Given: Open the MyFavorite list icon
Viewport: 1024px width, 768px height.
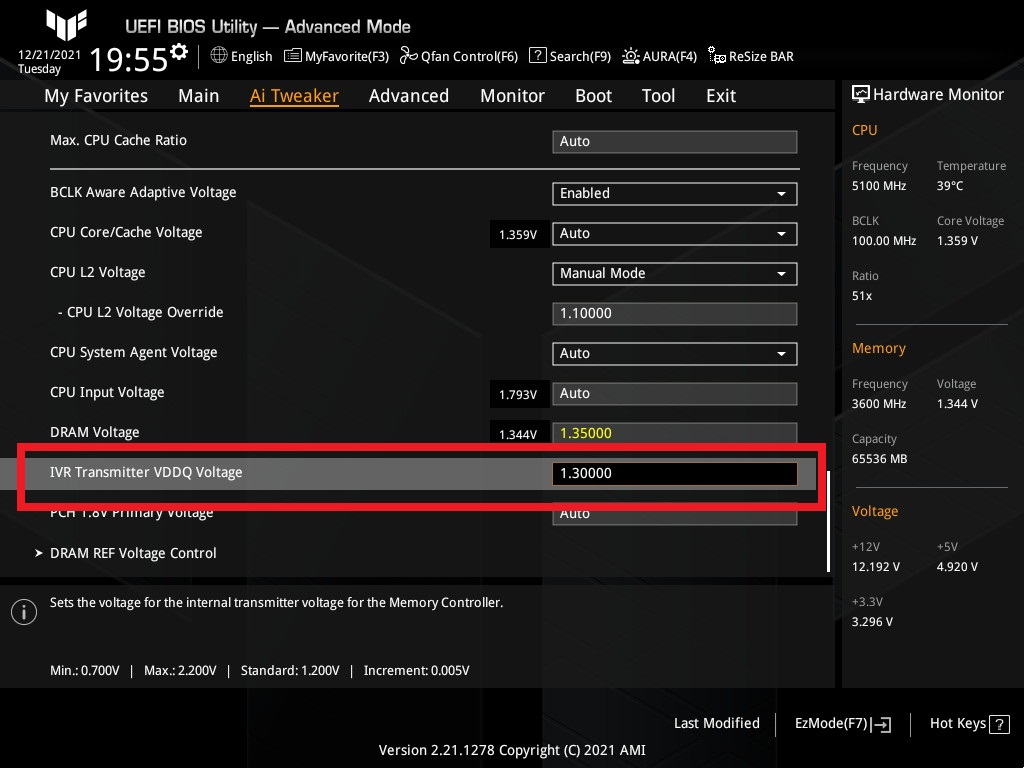Looking at the screenshot, I should [293, 56].
